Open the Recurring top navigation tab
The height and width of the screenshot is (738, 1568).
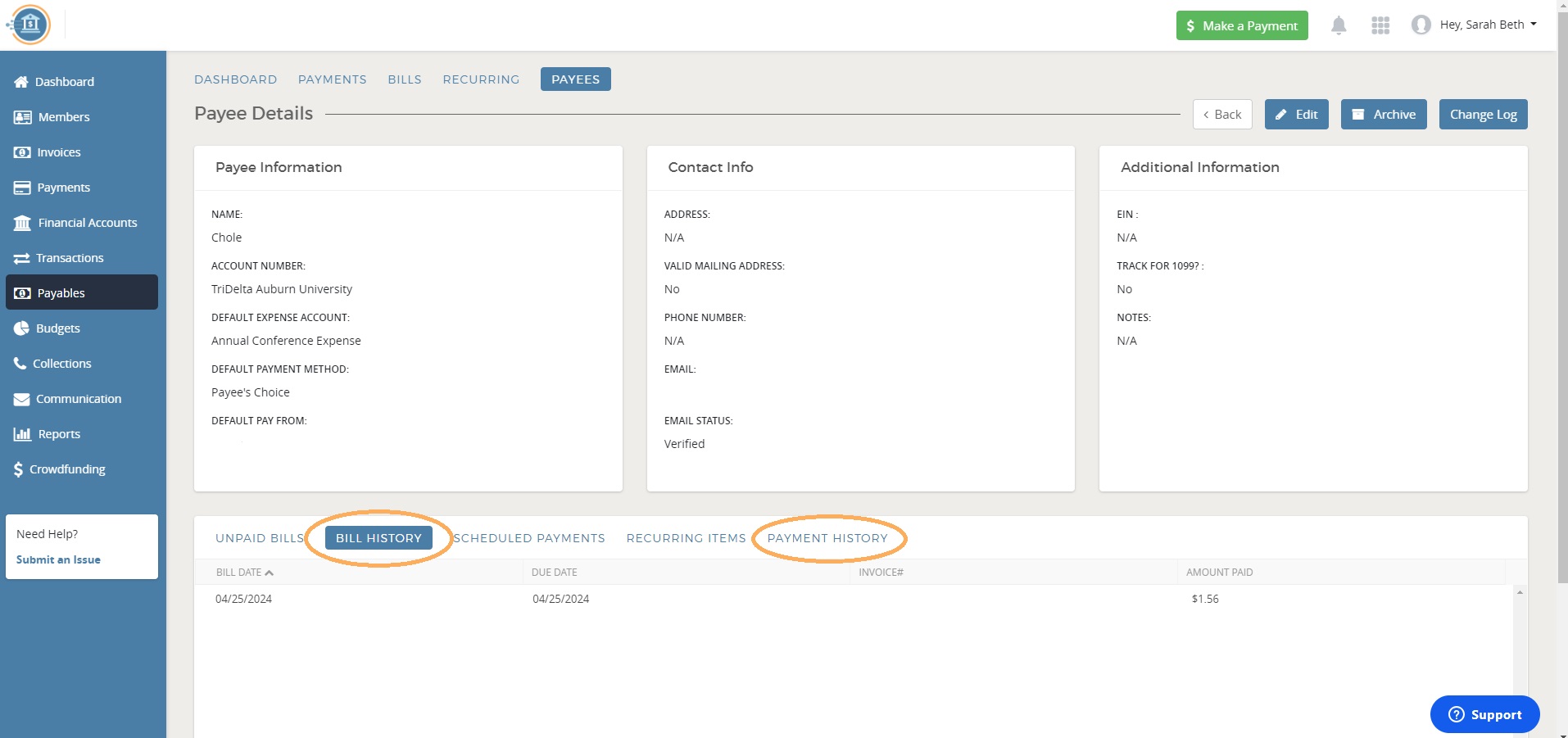point(481,79)
